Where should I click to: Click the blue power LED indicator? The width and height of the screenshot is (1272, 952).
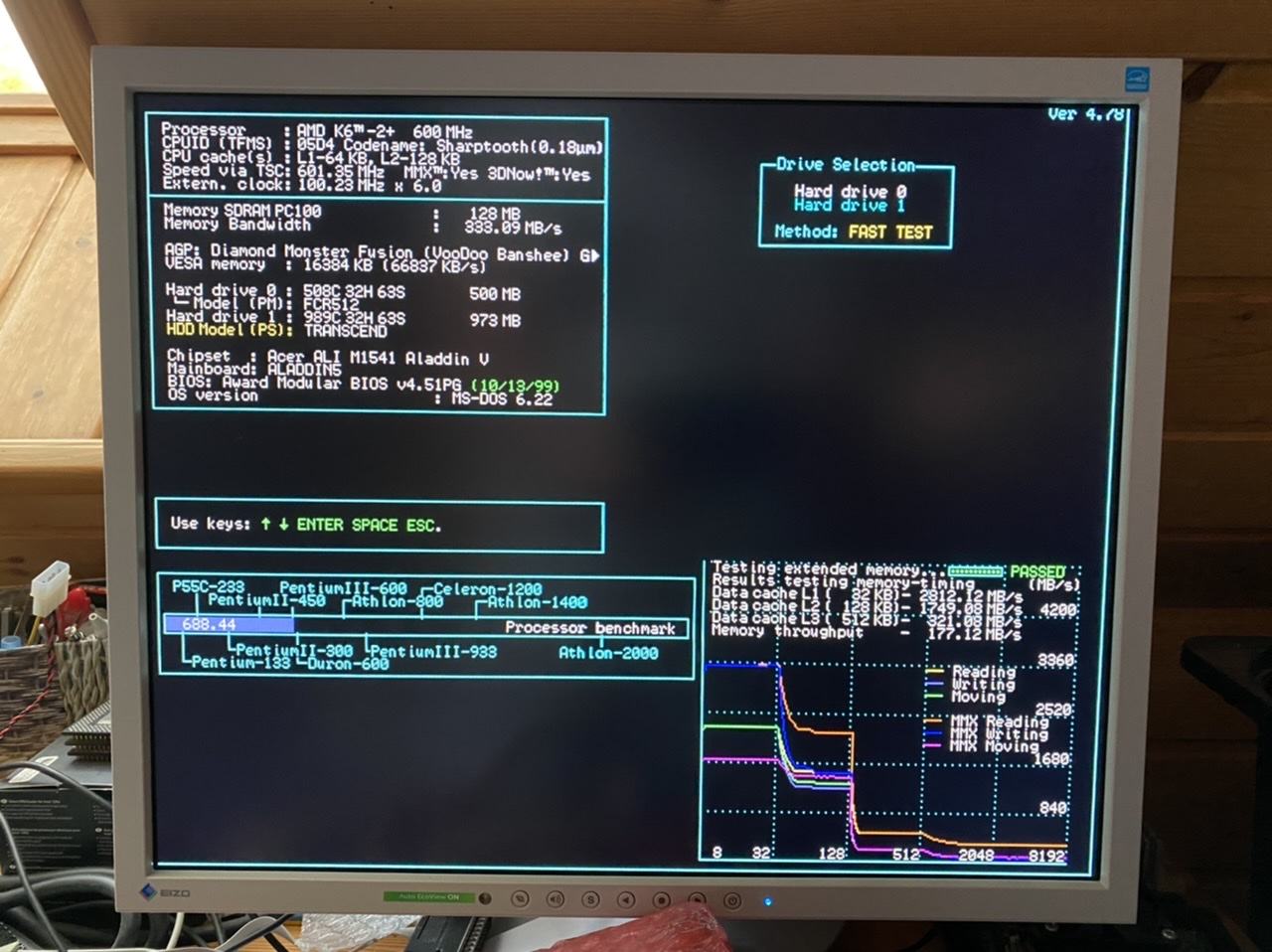click(767, 902)
